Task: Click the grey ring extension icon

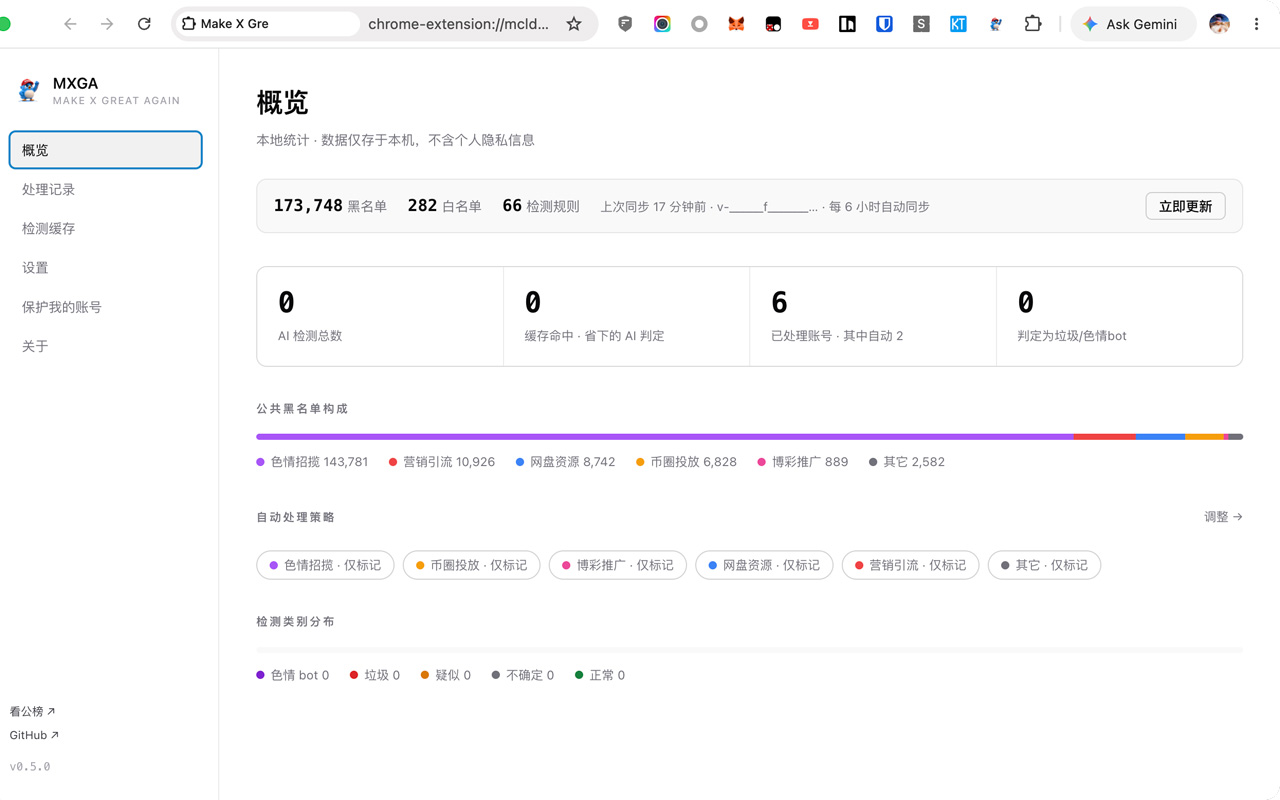Action: click(699, 24)
